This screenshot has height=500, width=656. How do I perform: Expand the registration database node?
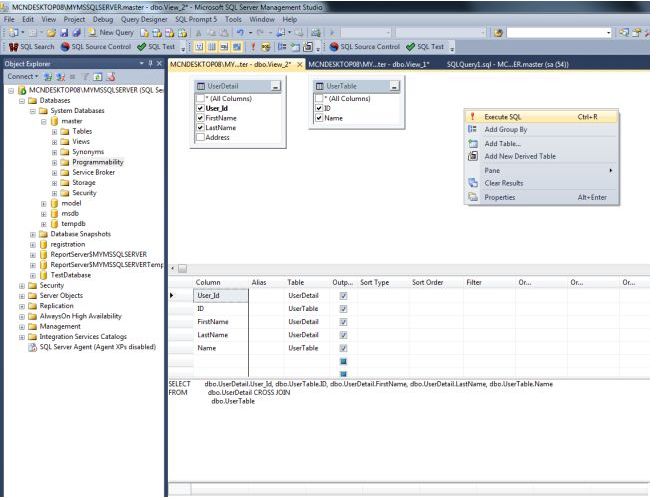click(33, 245)
